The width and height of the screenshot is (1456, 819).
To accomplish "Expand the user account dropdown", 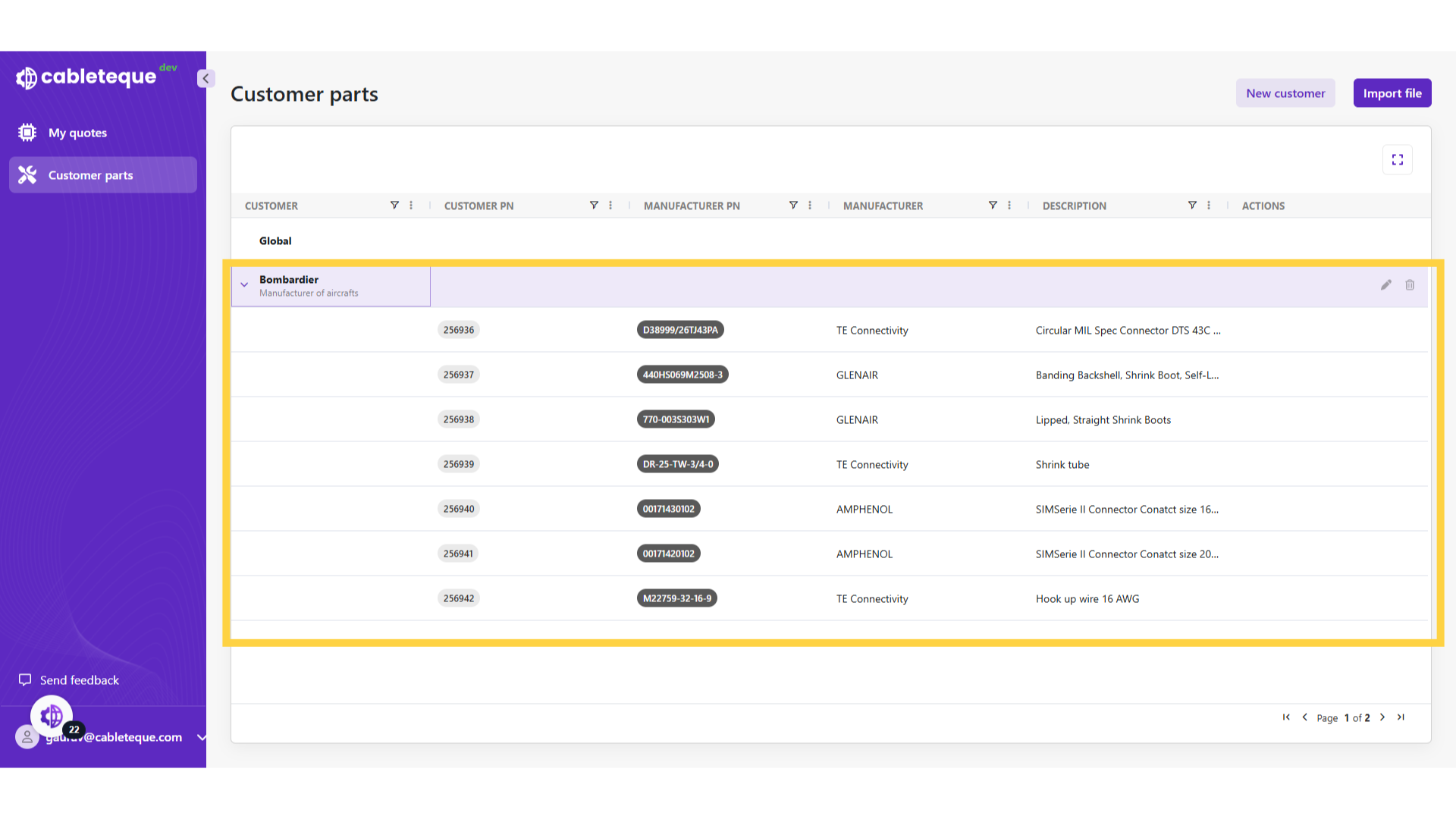I will coord(201,737).
